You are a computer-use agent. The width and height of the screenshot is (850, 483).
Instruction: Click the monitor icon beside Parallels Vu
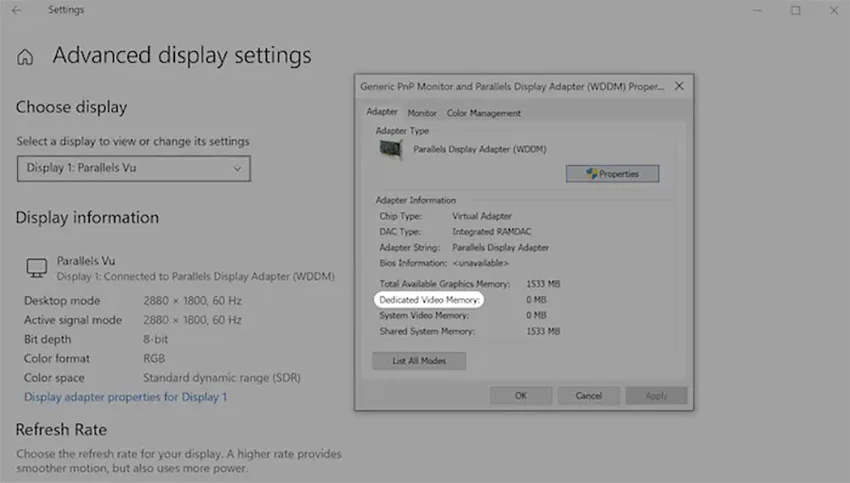click(37, 268)
